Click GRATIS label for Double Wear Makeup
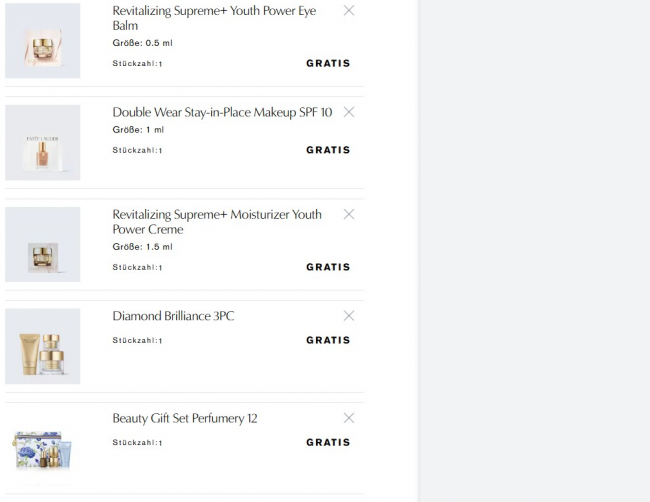This screenshot has height=502, width=650. (328, 150)
